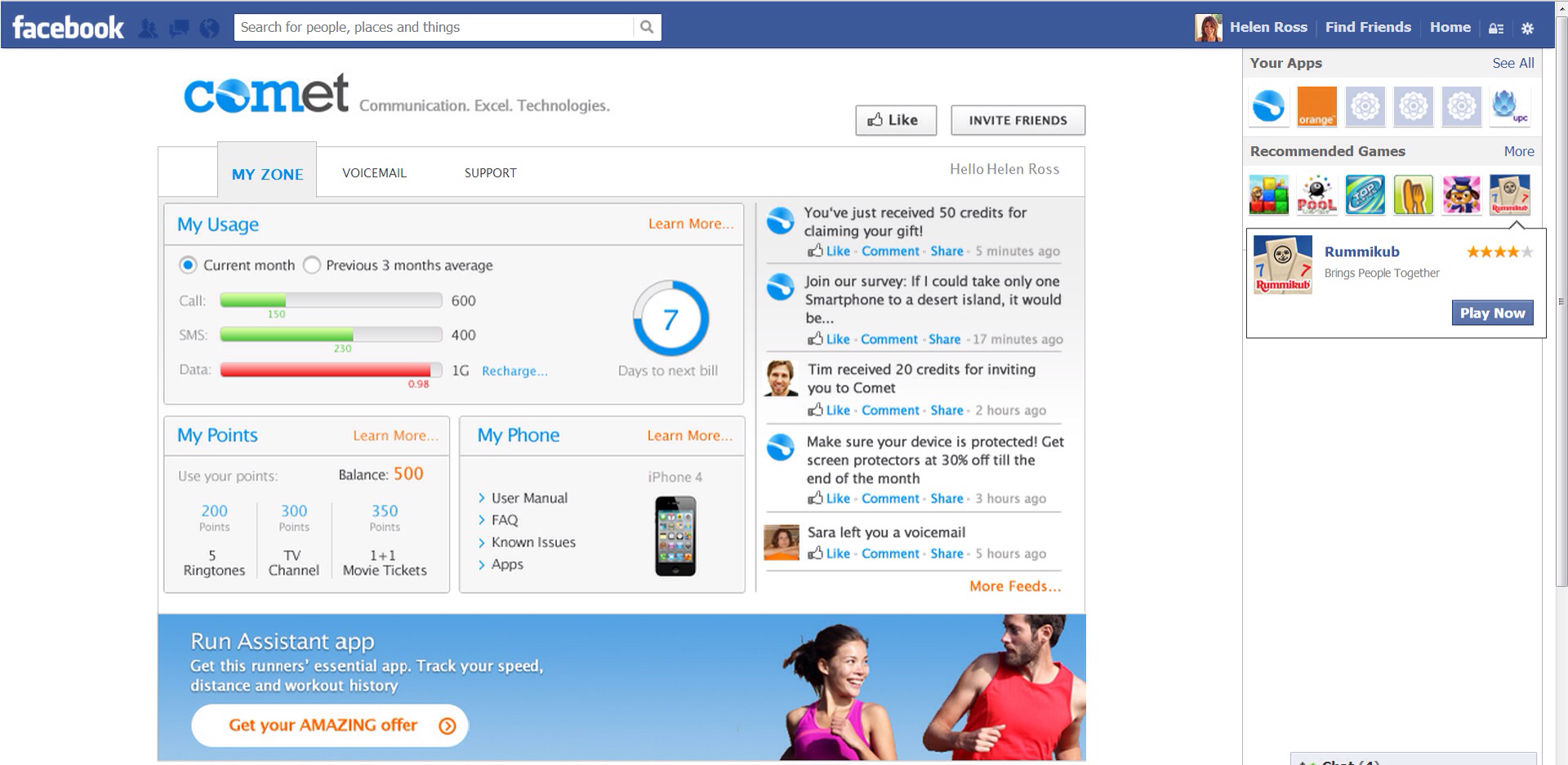This screenshot has width=1568, height=765.
Task: Open the Orange app icon
Action: [x=1316, y=106]
